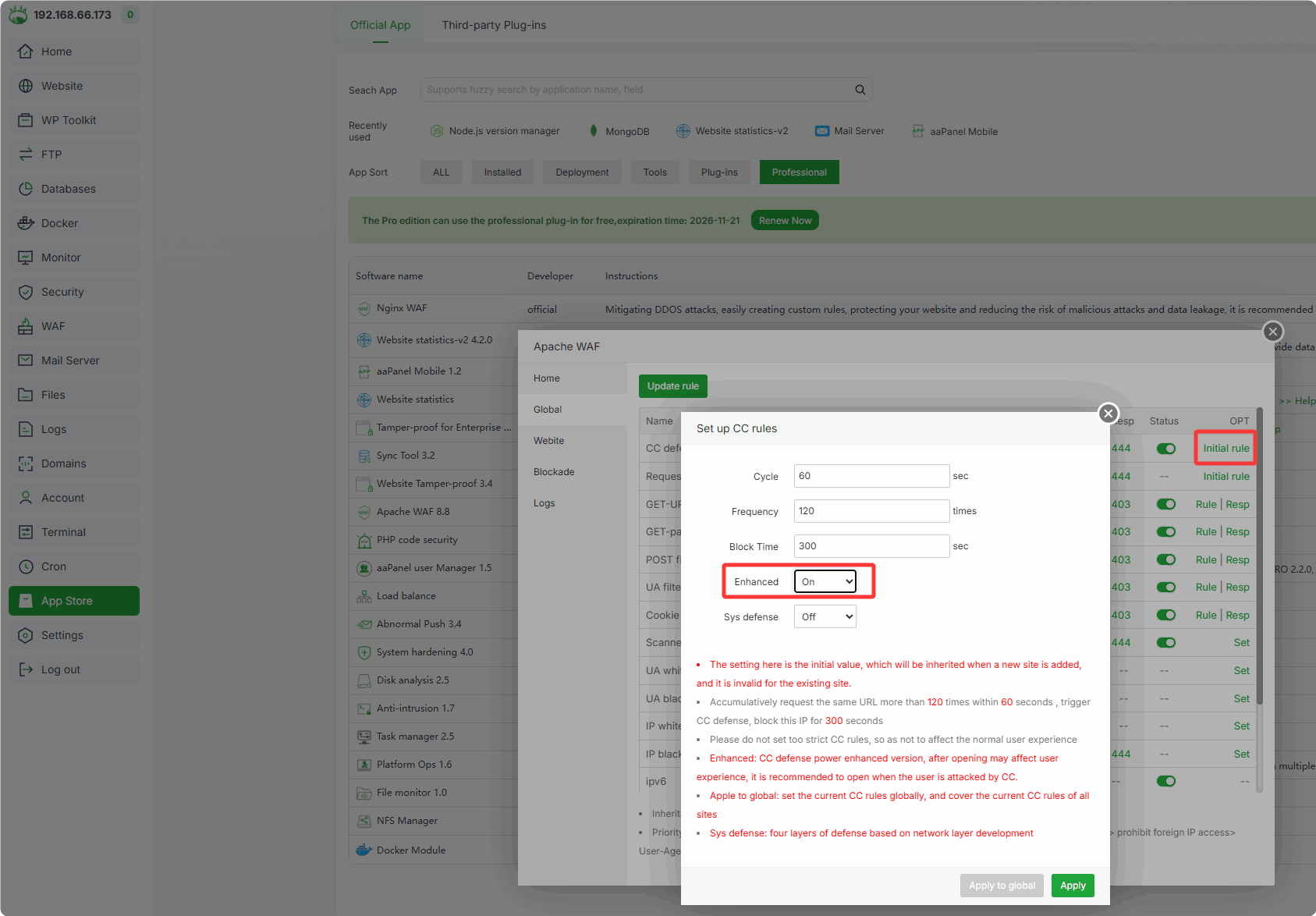Open Mail Server envelope icon in sidebar
The image size is (1316, 916).
26,360
